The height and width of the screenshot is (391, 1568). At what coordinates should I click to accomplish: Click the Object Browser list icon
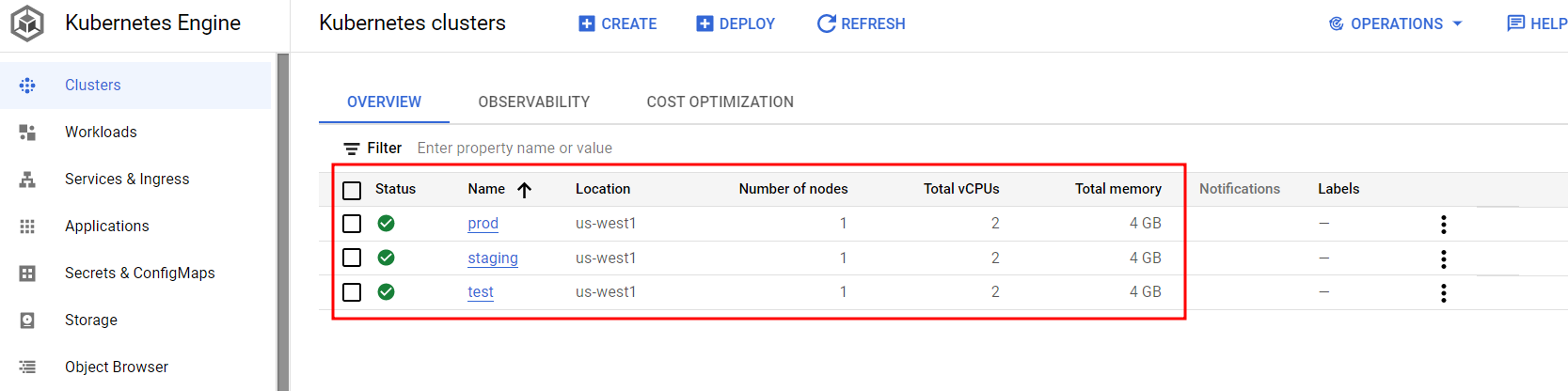(x=27, y=368)
